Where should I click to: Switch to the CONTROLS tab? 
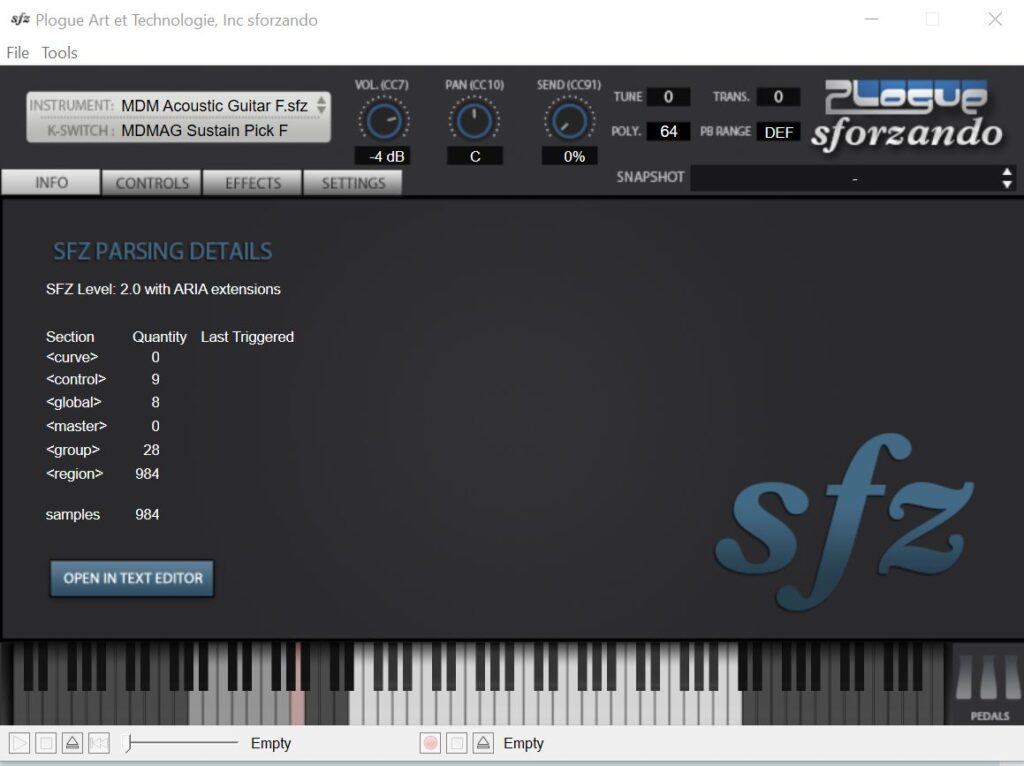click(152, 183)
